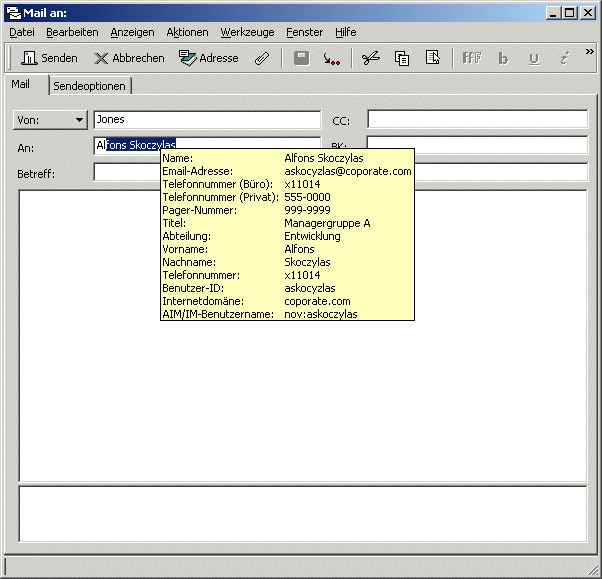This screenshot has height=579, width=602.
Task: Cancel the message with Abbrechen
Action: [129, 58]
